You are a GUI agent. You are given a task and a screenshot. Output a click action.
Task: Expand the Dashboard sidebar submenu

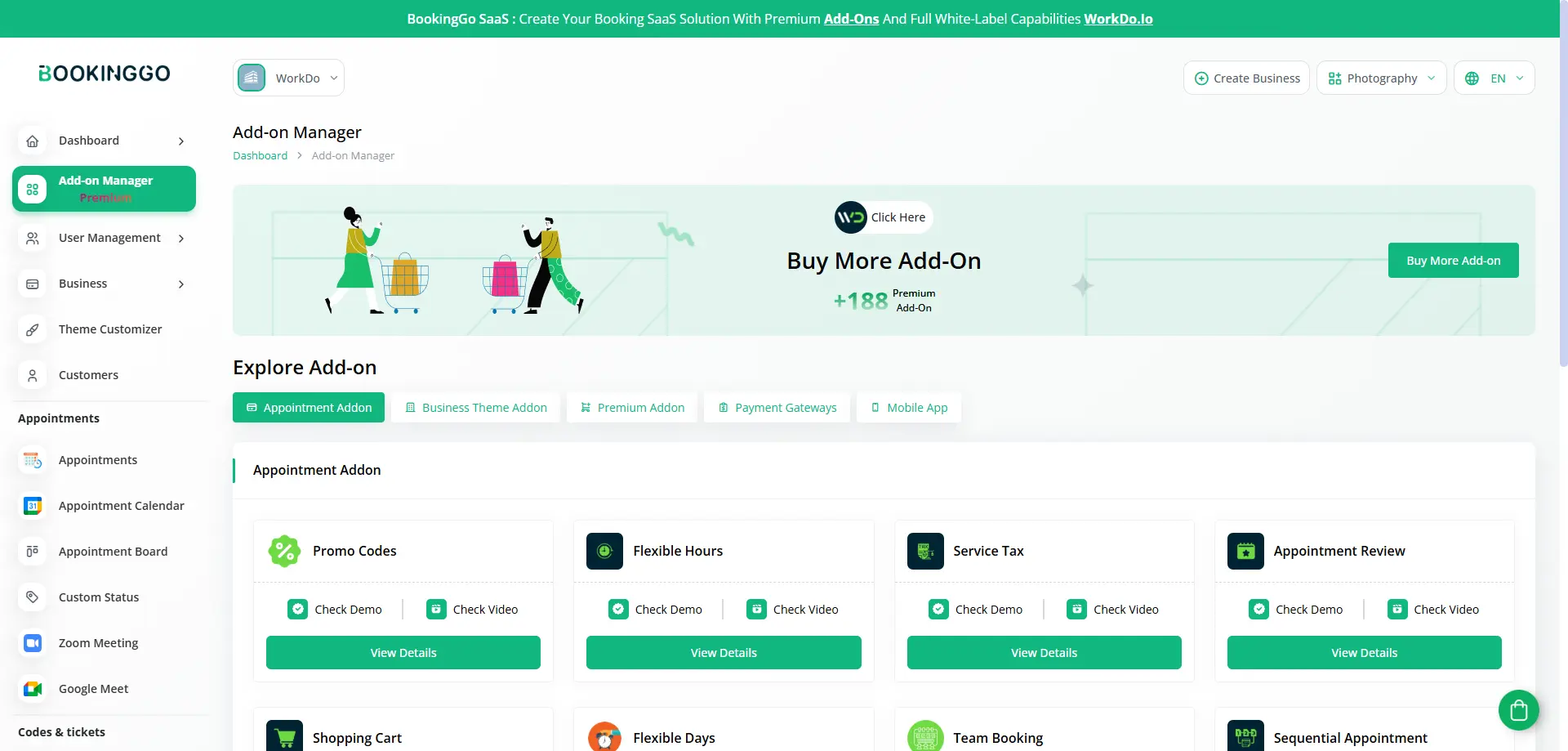[181, 141]
